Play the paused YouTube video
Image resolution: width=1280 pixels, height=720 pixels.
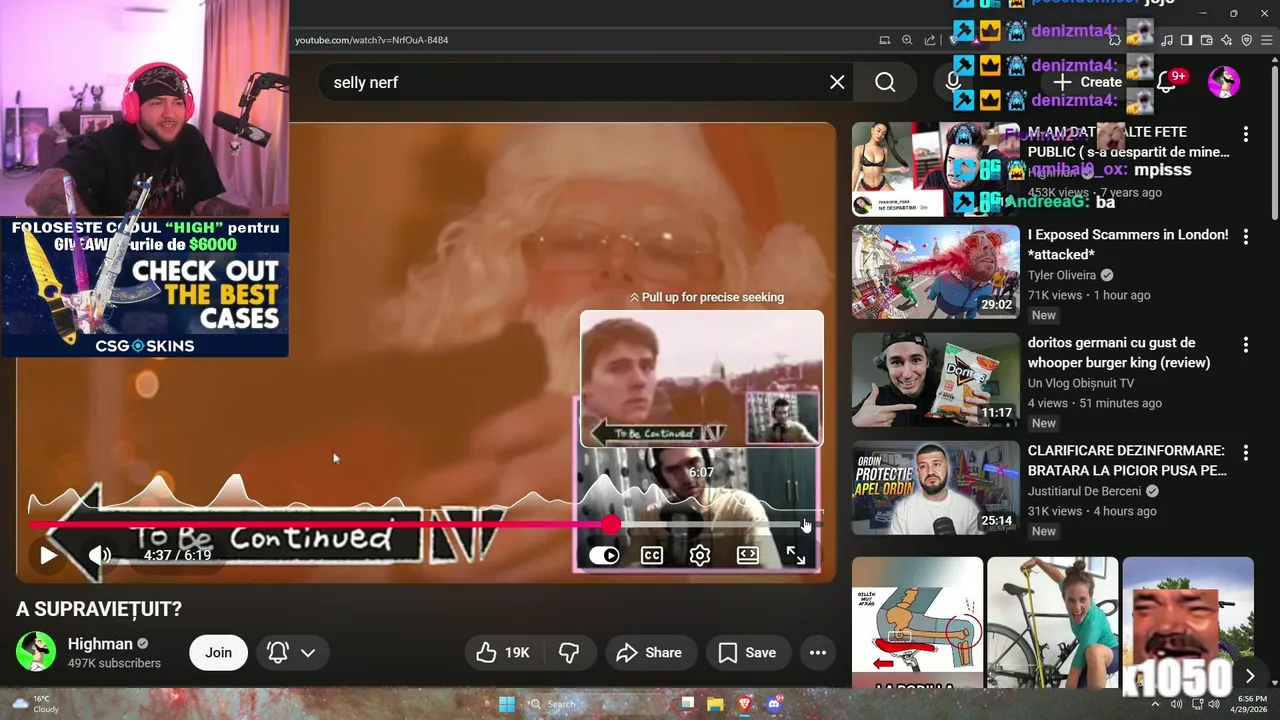(x=48, y=555)
